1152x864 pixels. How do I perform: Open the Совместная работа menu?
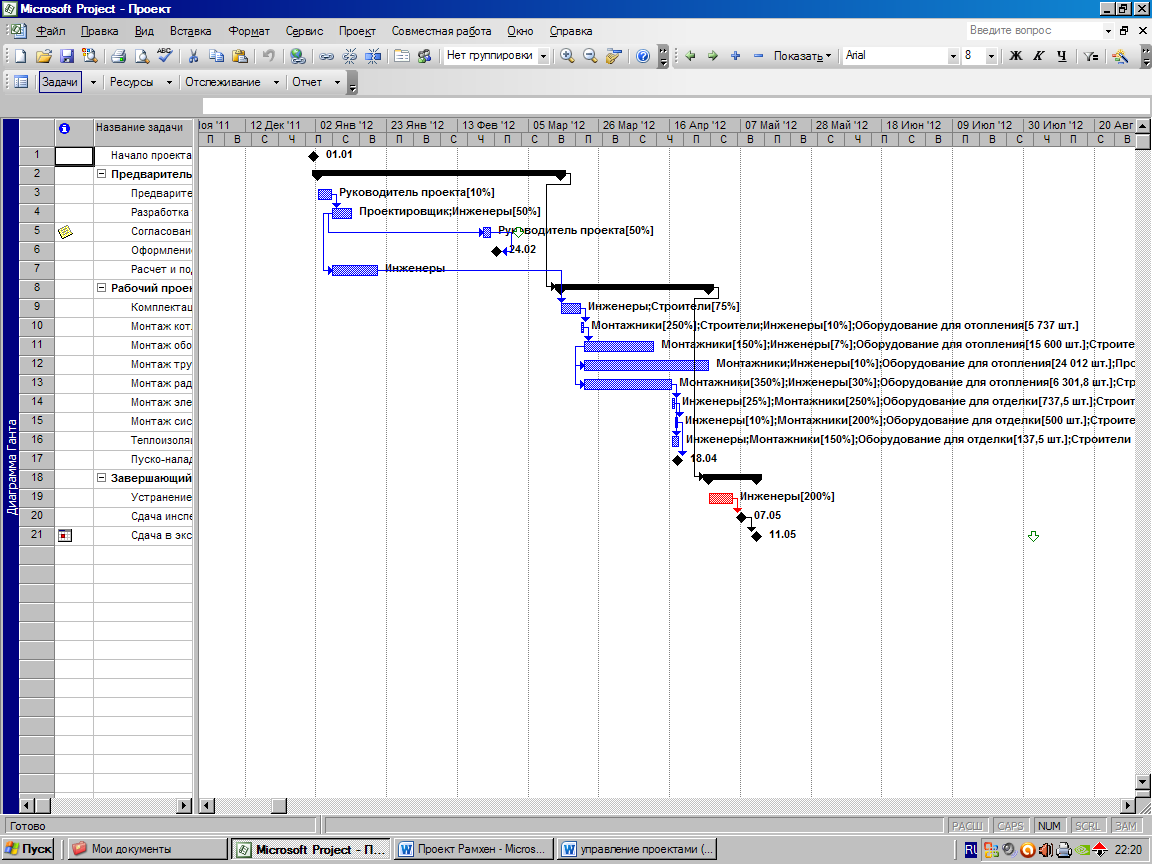click(x=442, y=31)
